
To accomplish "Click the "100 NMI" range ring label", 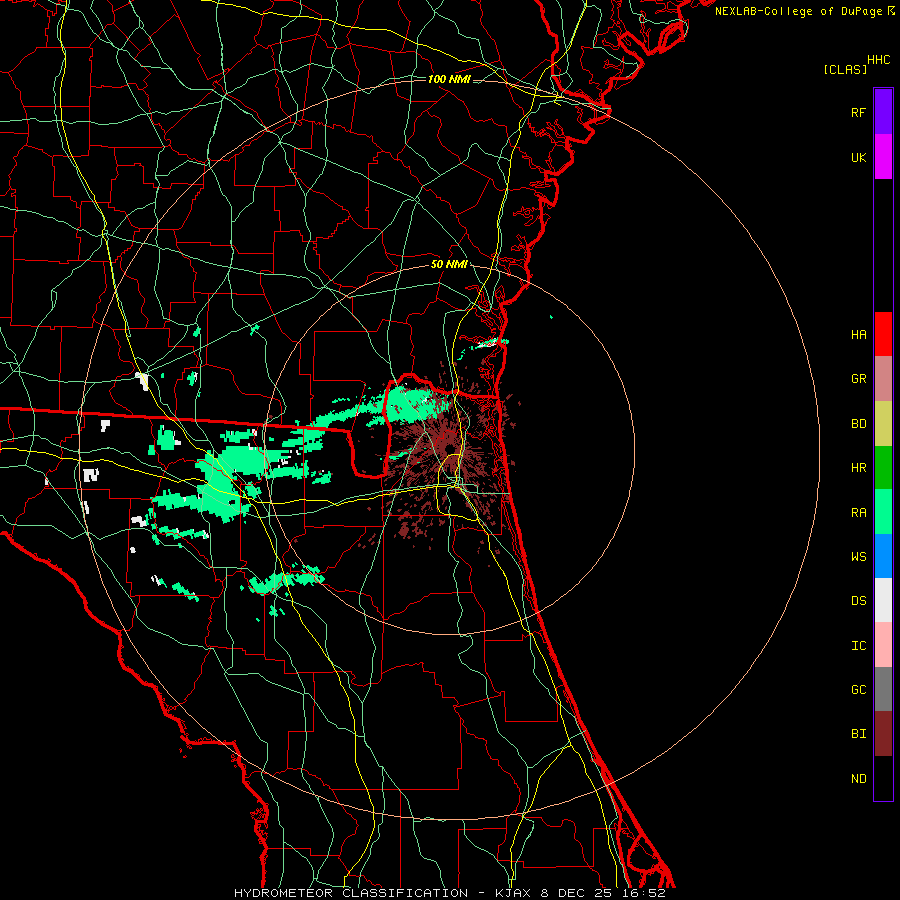I will [x=449, y=79].
